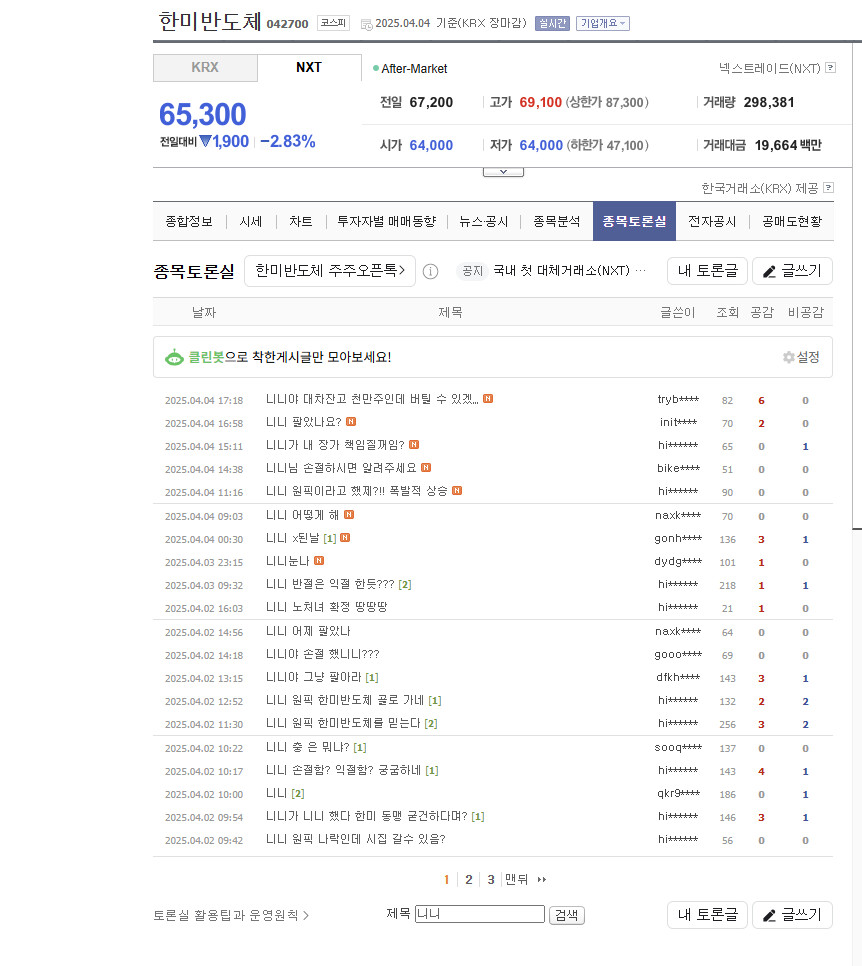Open post 니니 x된날
This screenshot has width=862, height=966.
tap(293, 538)
